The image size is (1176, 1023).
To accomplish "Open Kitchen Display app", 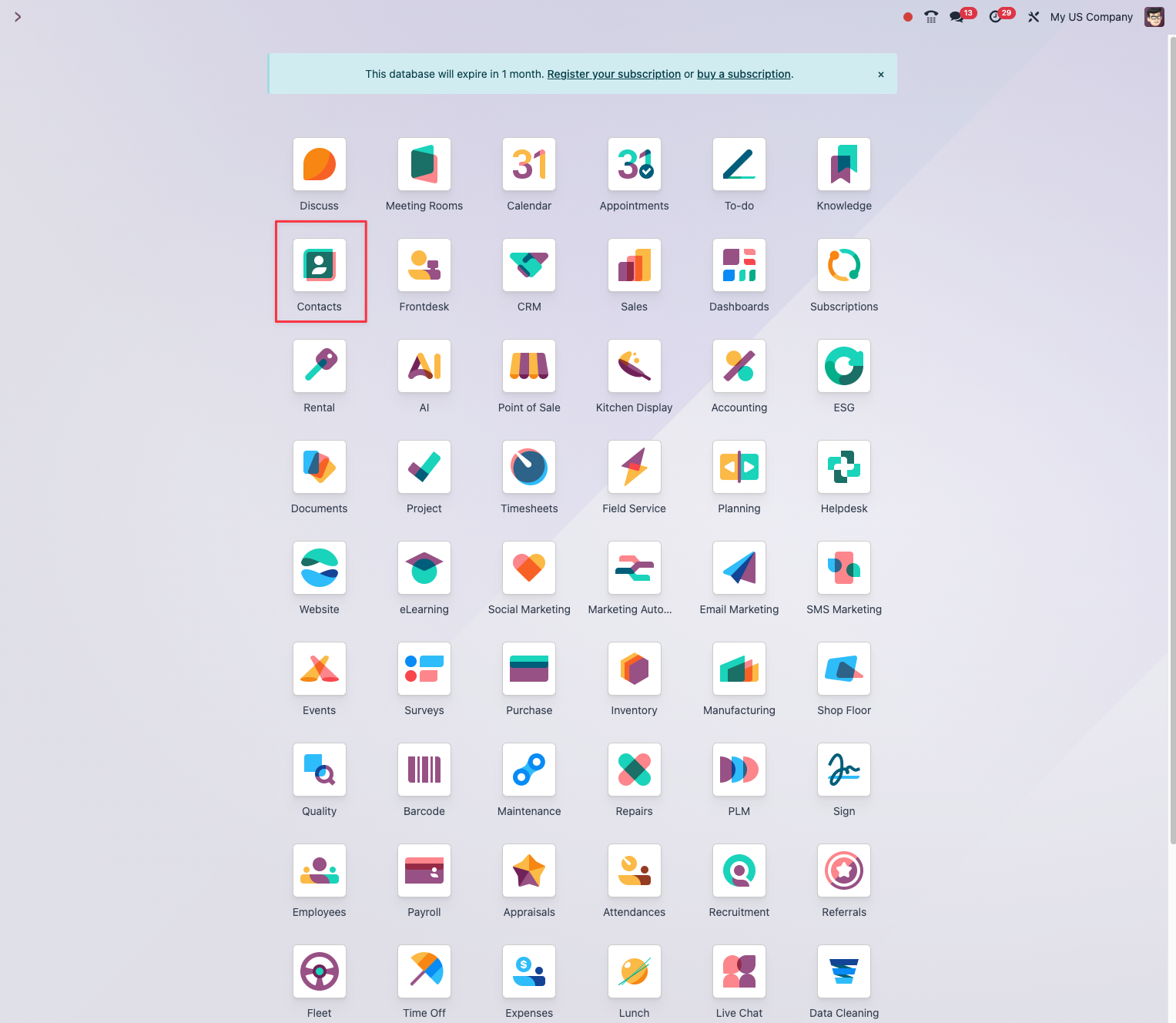I will pos(635,366).
